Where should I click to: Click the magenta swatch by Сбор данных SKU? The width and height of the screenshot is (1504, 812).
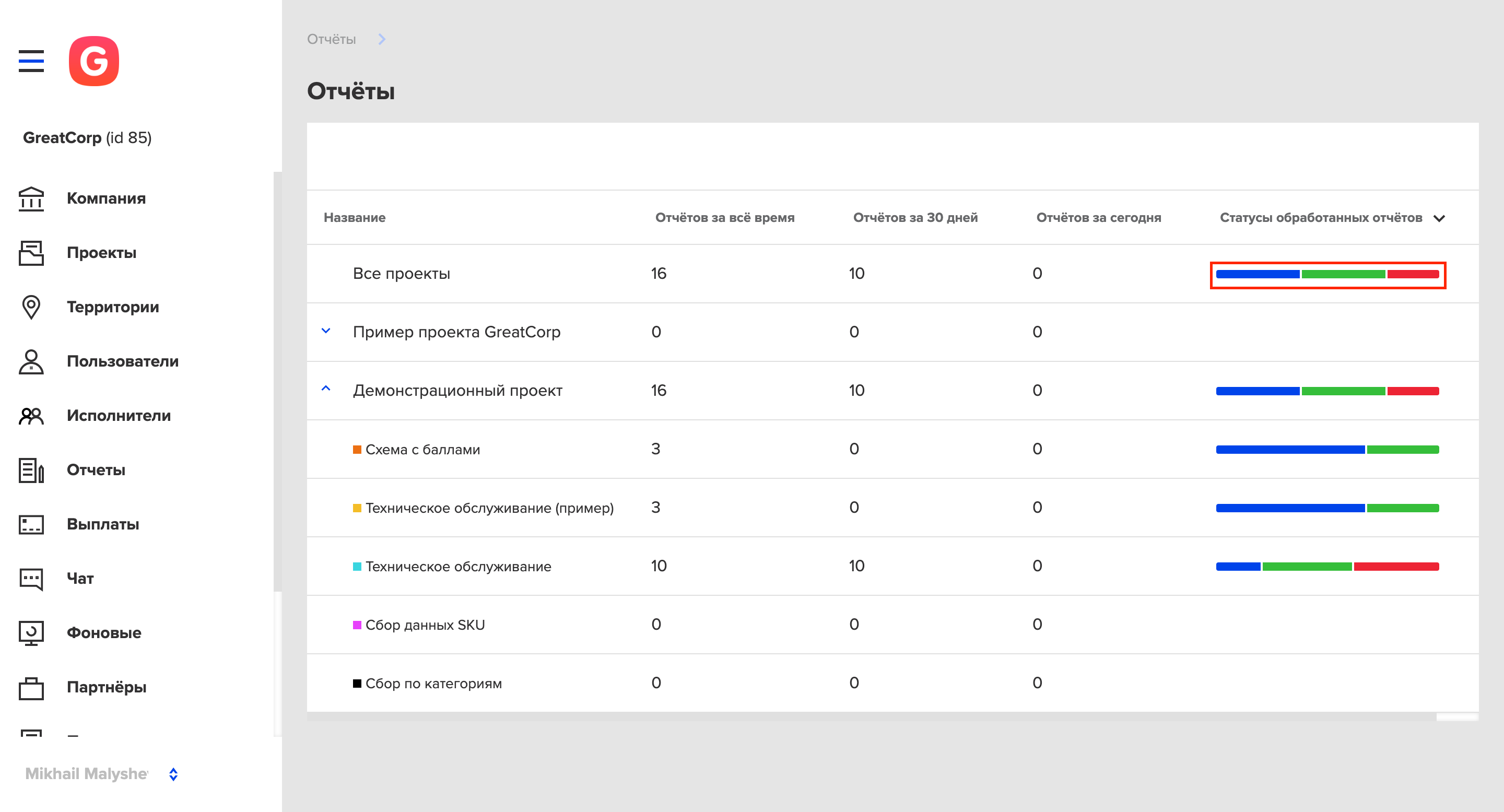pyautogui.click(x=357, y=625)
